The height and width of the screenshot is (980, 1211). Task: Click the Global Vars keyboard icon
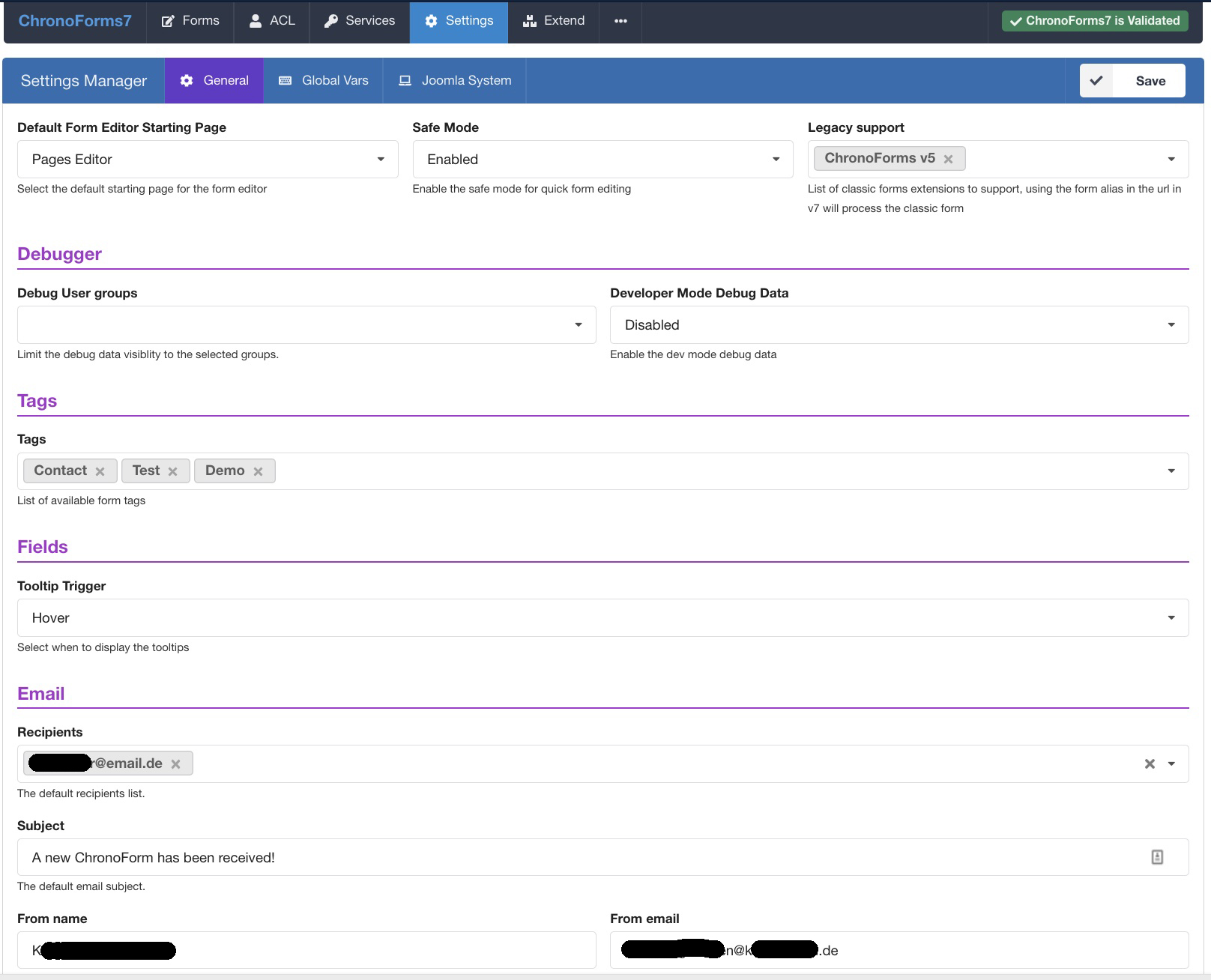pyautogui.click(x=286, y=80)
